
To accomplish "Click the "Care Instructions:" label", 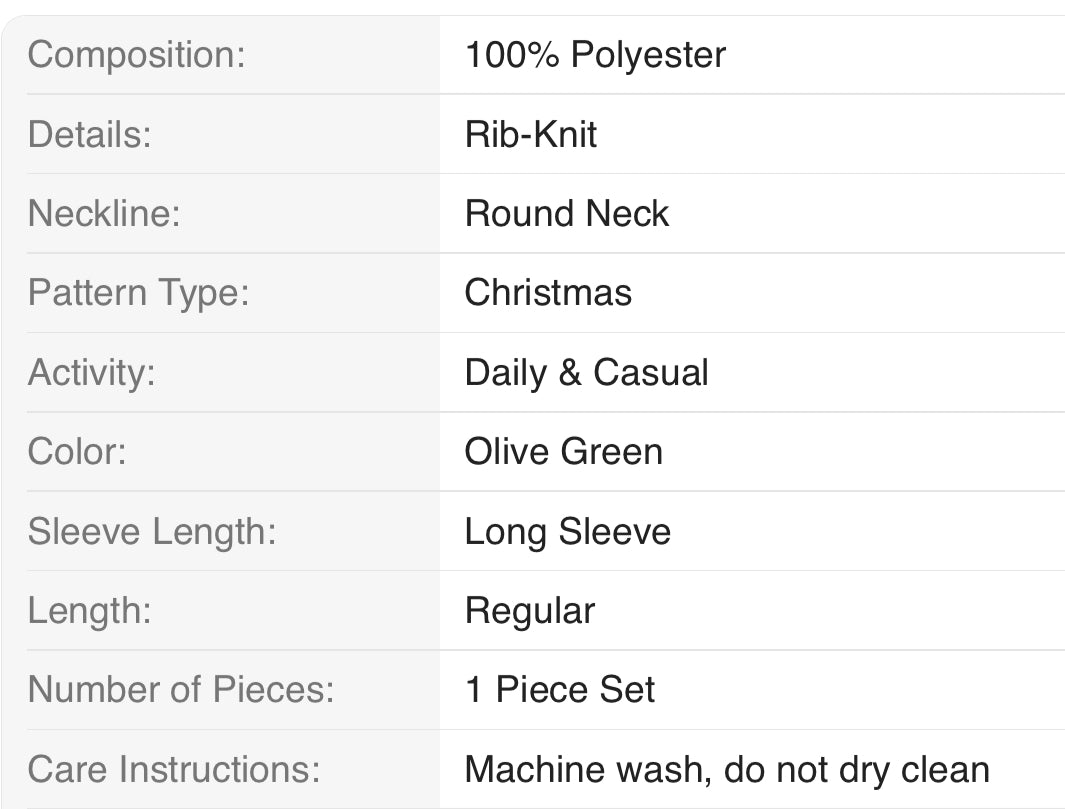I will pos(174,769).
